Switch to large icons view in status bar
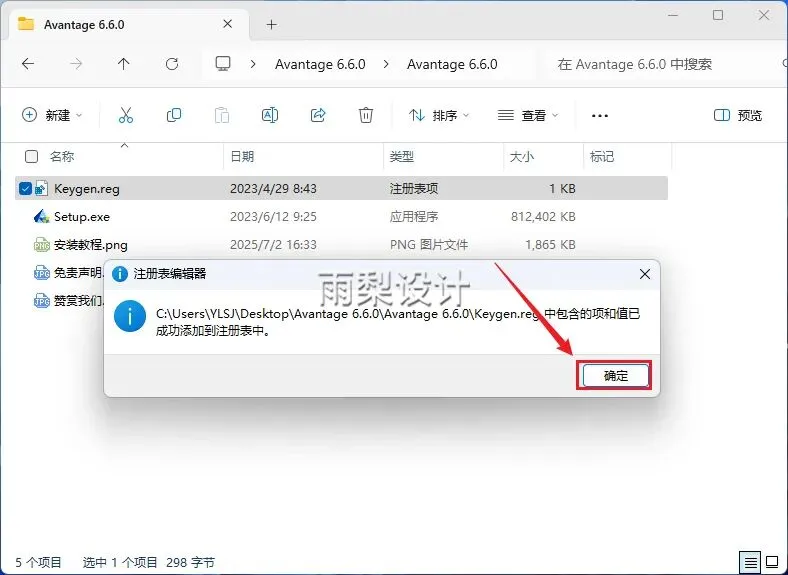 [772, 561]
